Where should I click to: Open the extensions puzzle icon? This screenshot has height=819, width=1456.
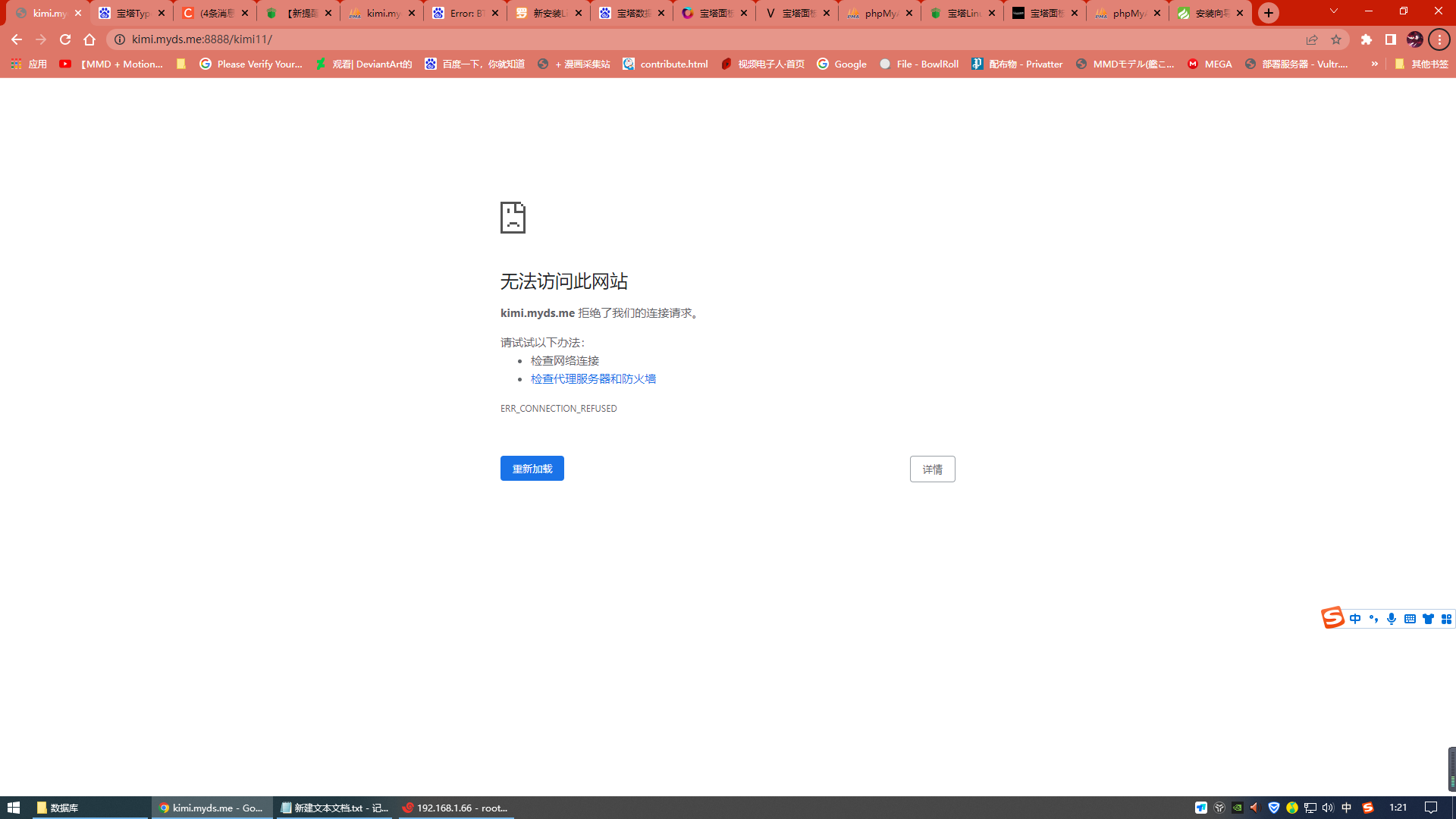pyautogui.click(x=1367, y=39)
